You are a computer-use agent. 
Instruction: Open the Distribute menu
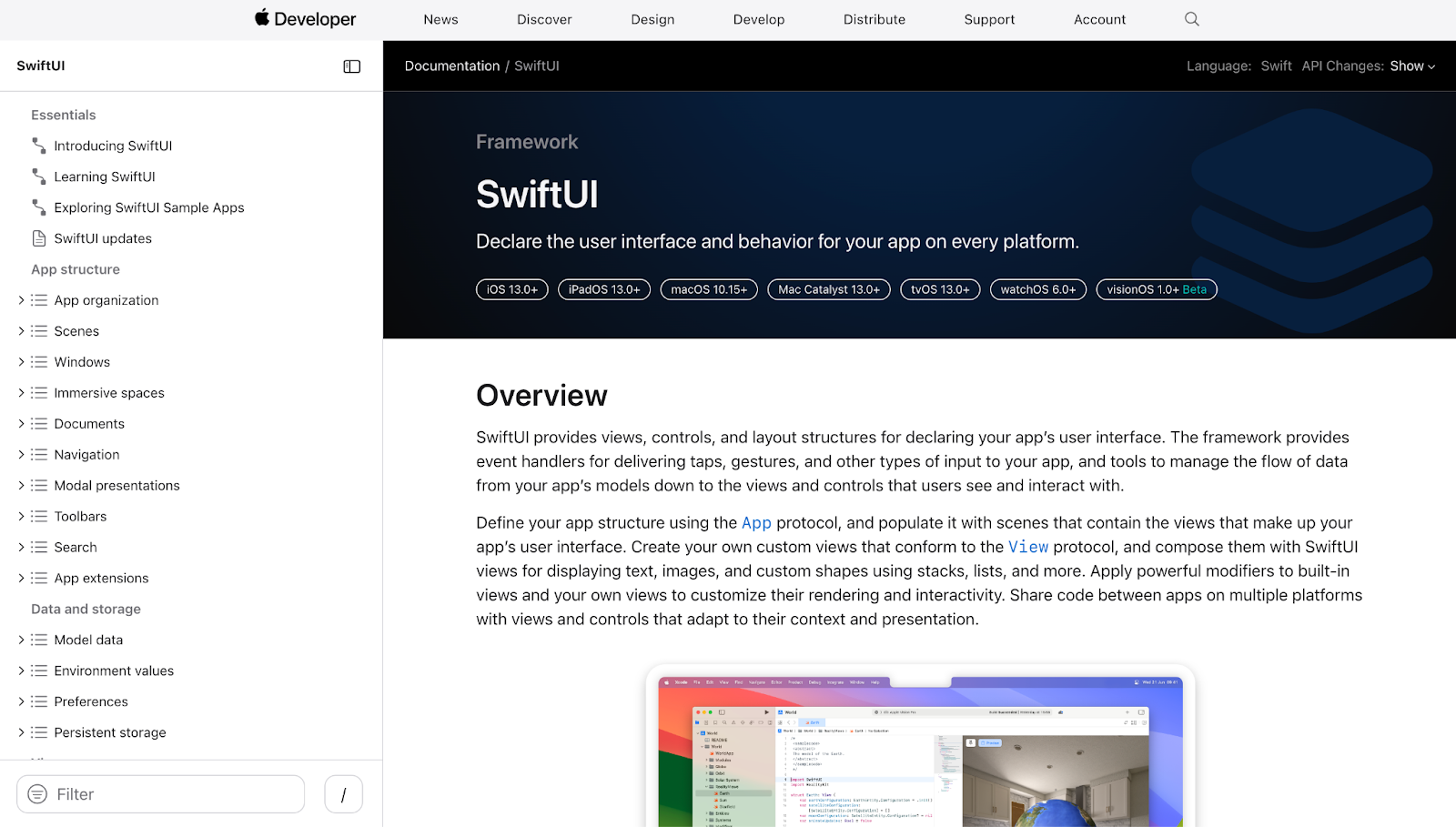pyautogui.click(x=875, y=19)
